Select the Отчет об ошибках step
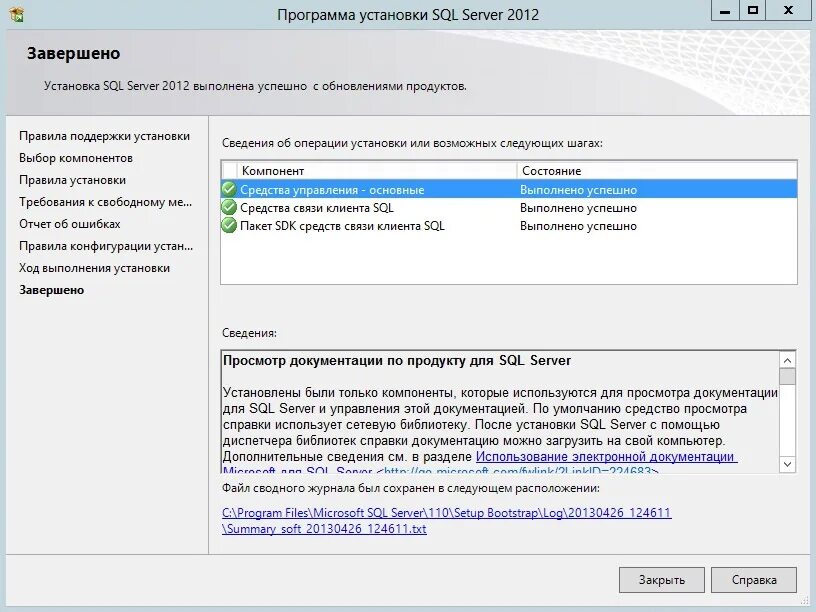 click(70, 224)
